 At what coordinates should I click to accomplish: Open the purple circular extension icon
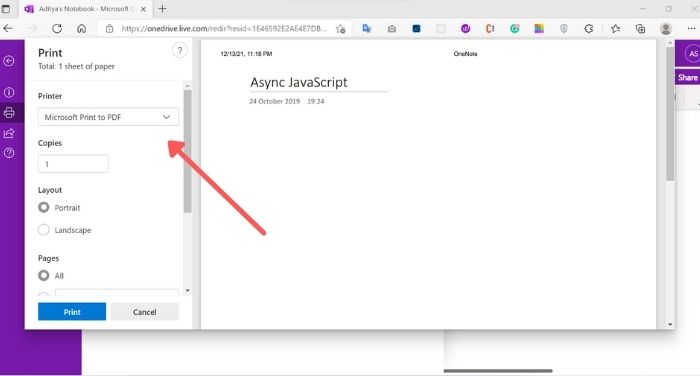[465, 29]
